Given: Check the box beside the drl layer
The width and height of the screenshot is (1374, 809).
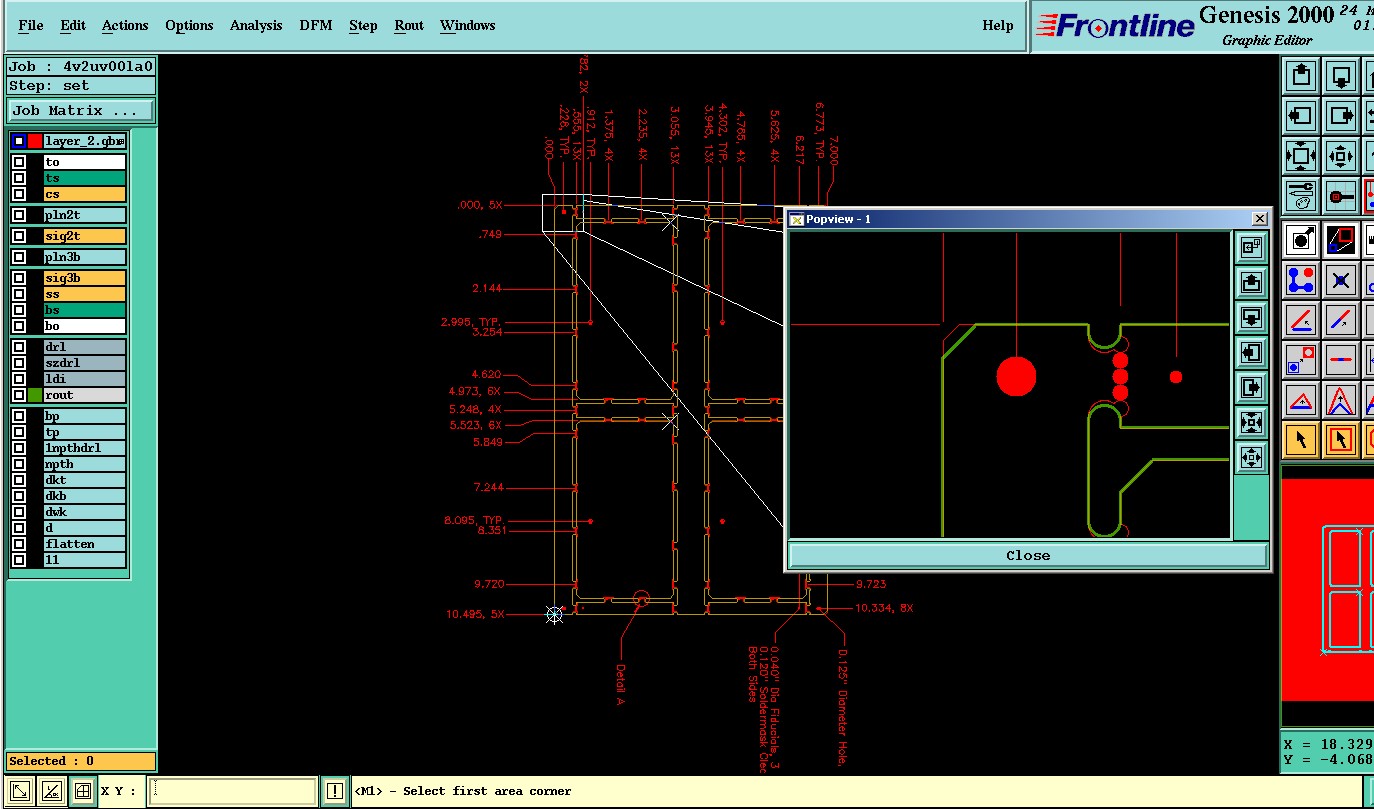Looking at the screenshot, I should 19,347.
